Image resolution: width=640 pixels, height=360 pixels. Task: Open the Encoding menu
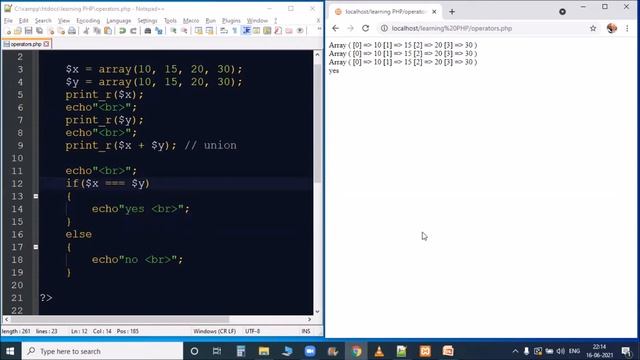(x=88, y=20)
